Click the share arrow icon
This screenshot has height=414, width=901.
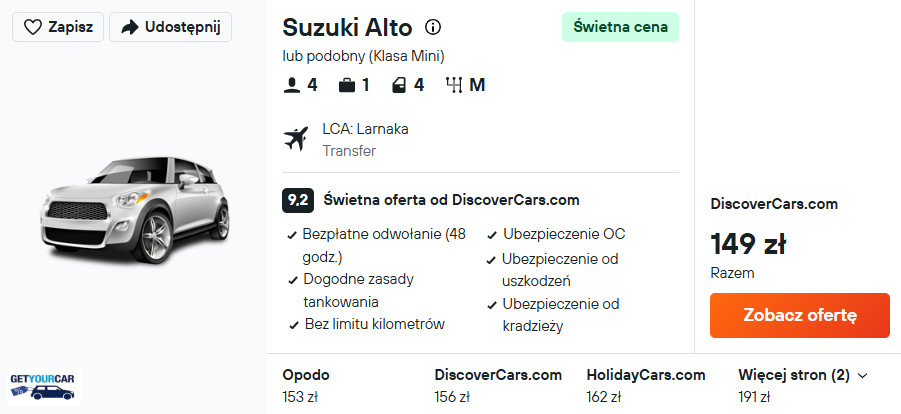[128, 27]
